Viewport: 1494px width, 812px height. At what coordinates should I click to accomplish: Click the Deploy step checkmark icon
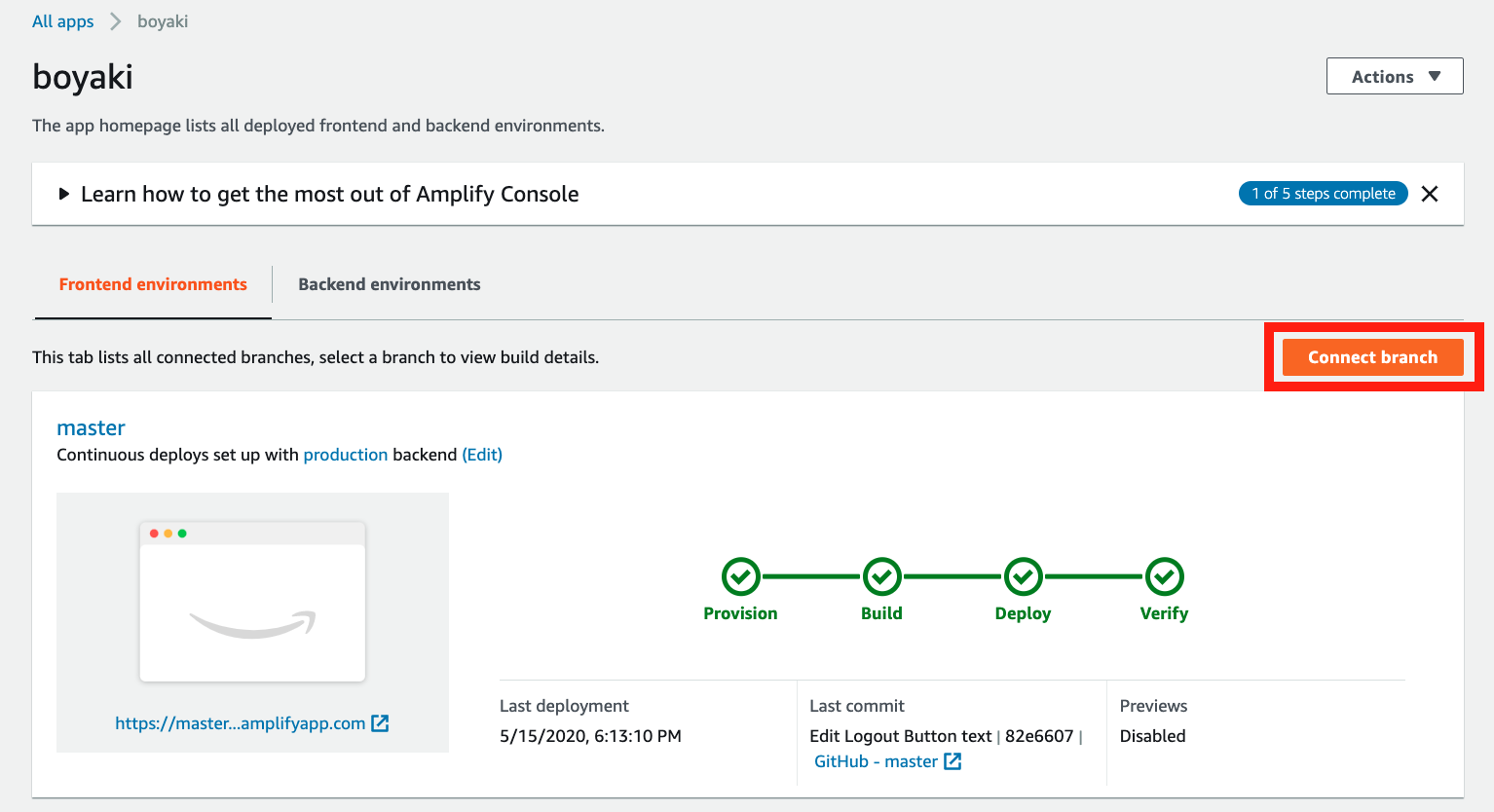tap(1024, 576)
